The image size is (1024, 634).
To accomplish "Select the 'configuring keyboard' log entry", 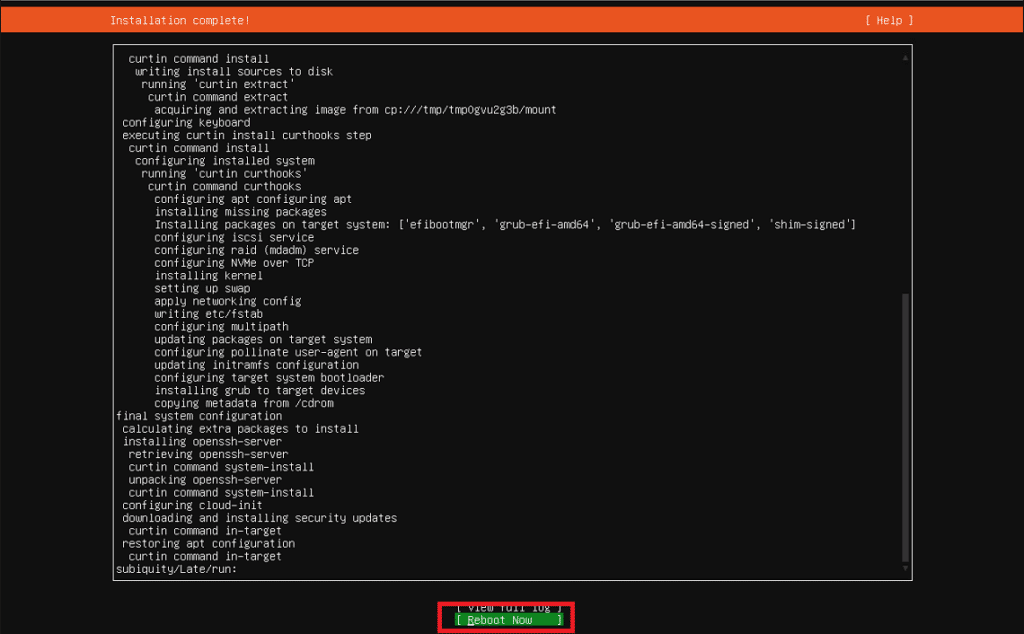I will 186,122.
